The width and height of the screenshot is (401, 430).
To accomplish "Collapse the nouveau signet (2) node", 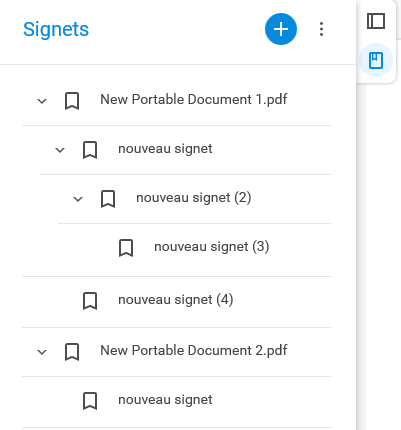I will tap(78, 199).
